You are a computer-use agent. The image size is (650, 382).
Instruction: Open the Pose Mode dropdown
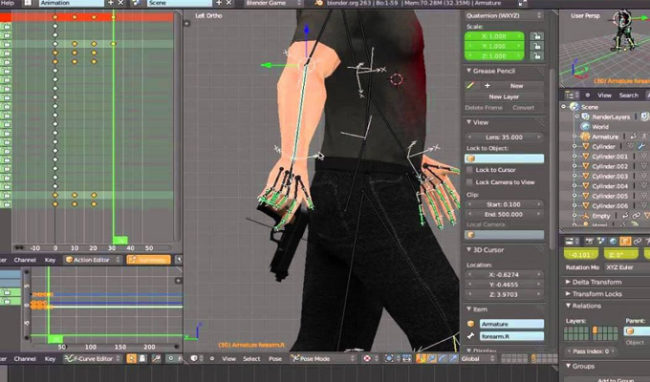coord(323,358)
